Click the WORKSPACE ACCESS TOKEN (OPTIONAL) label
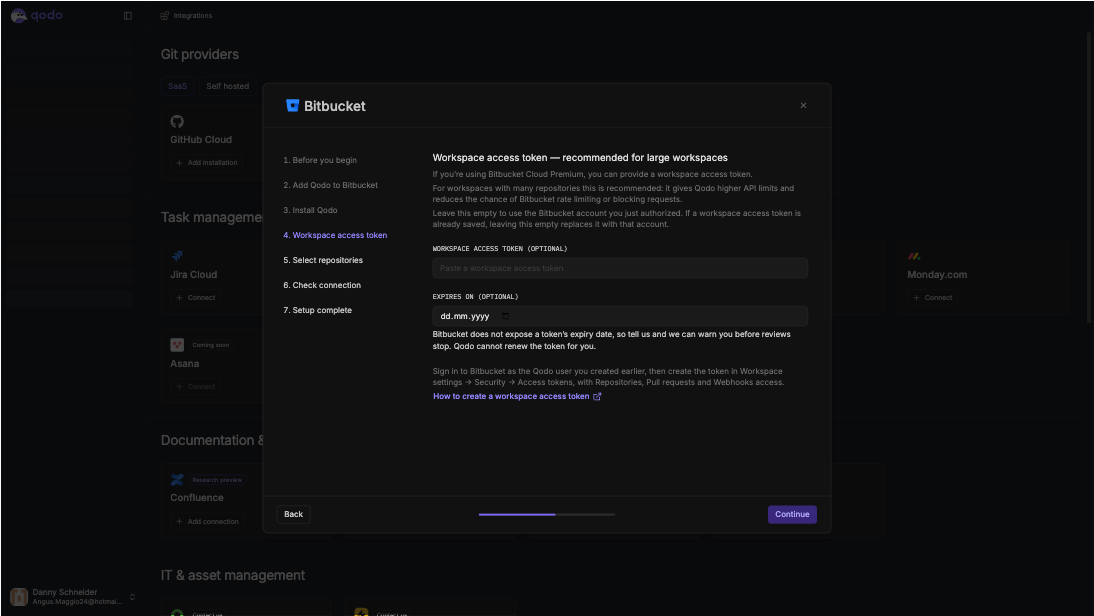 [500, 248]
